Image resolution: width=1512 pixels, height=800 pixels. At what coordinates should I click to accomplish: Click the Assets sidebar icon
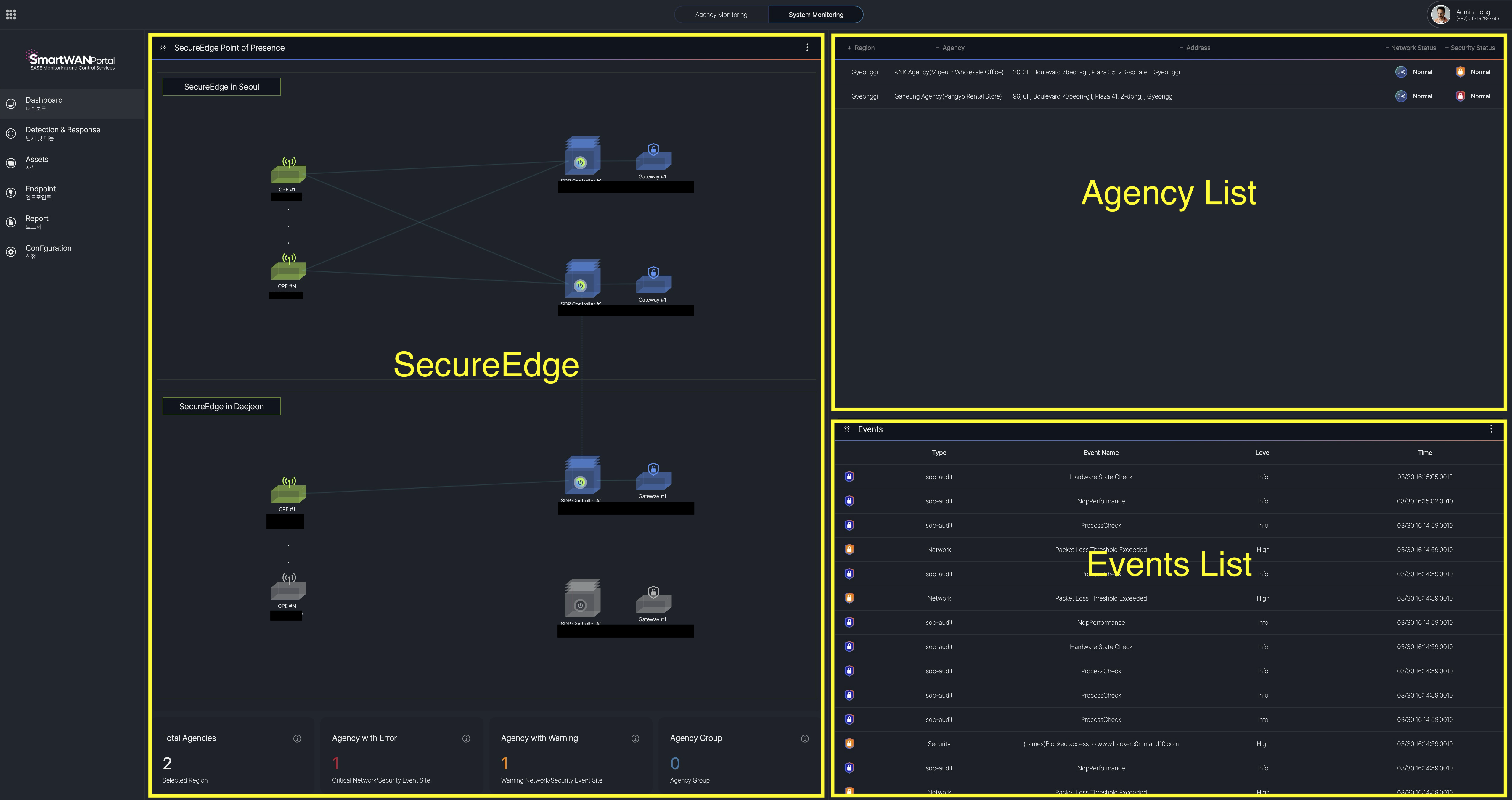(11, 163)
